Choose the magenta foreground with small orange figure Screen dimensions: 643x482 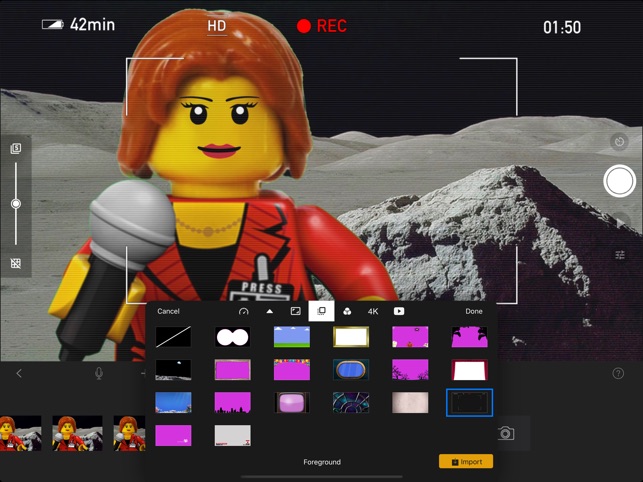pyautogui.click(x=410, y=337)
